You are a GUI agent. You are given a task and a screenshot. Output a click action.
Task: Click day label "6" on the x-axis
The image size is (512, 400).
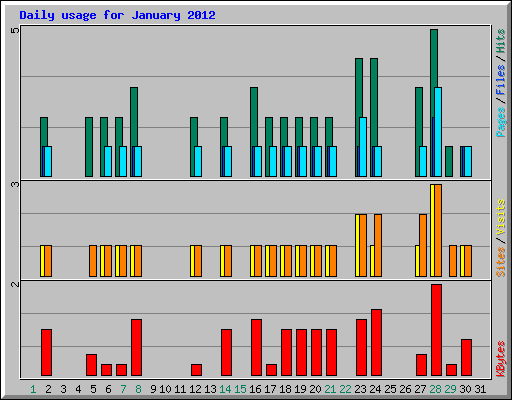pos(108,389)
